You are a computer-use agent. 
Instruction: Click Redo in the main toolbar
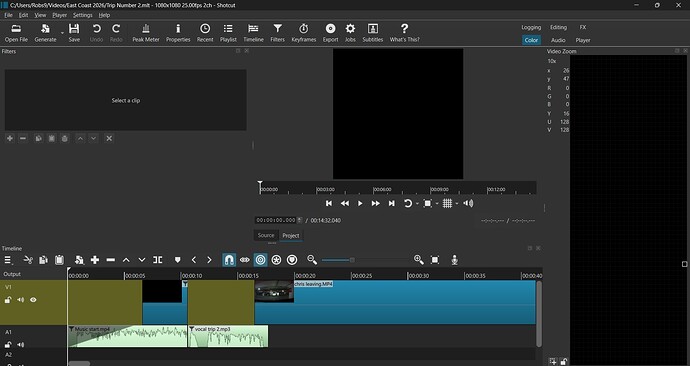click(116, 33)
